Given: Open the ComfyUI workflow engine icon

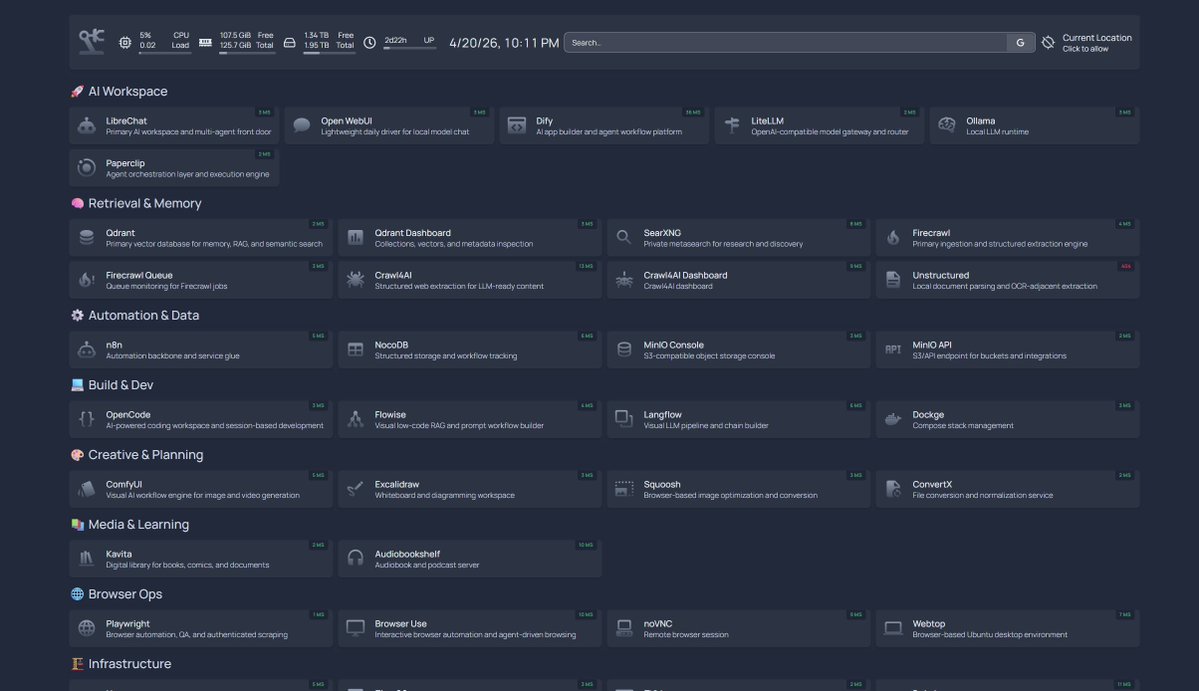Looking at the screenshot, I should click(x=86, y=488).
